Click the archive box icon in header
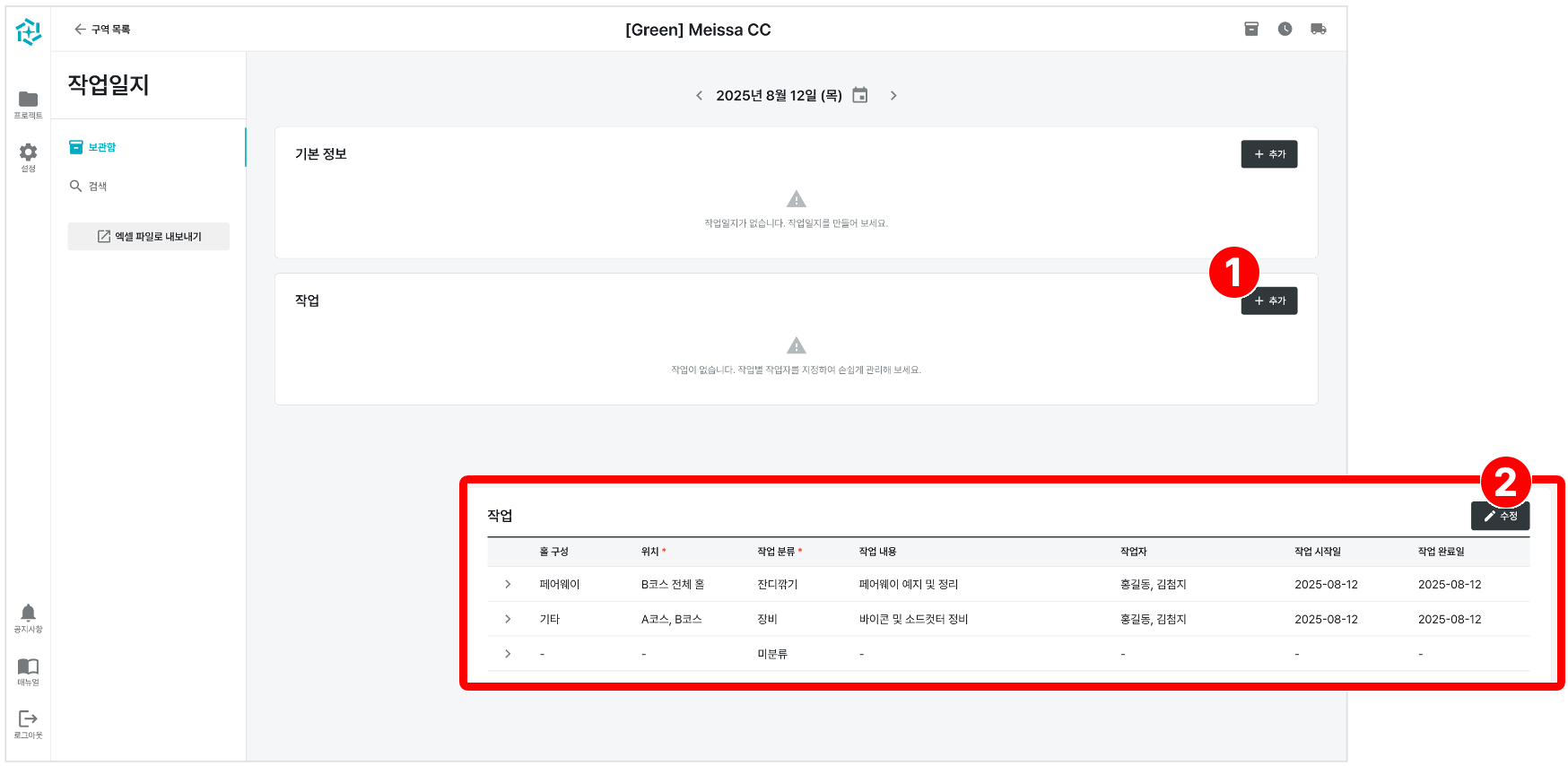This screenshot has width=1568, height=766. (x=1251, y=29)
